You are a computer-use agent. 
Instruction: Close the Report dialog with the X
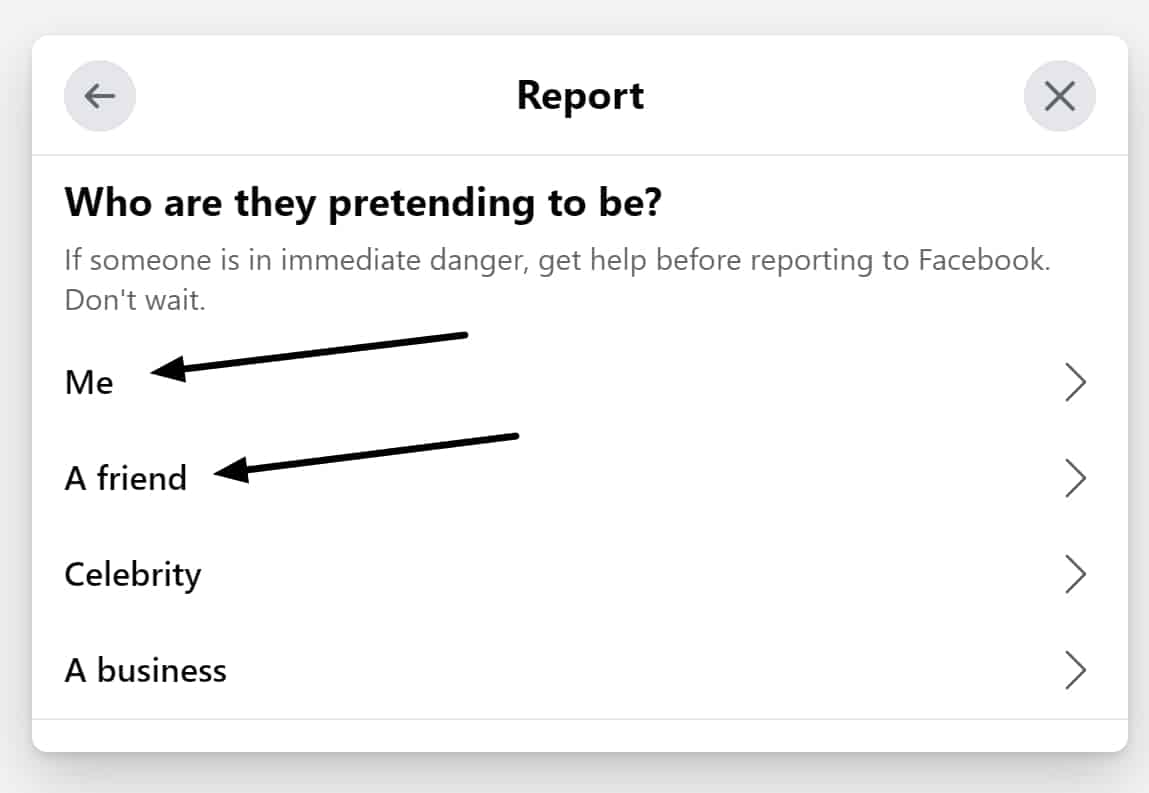tap(1060, 96)
